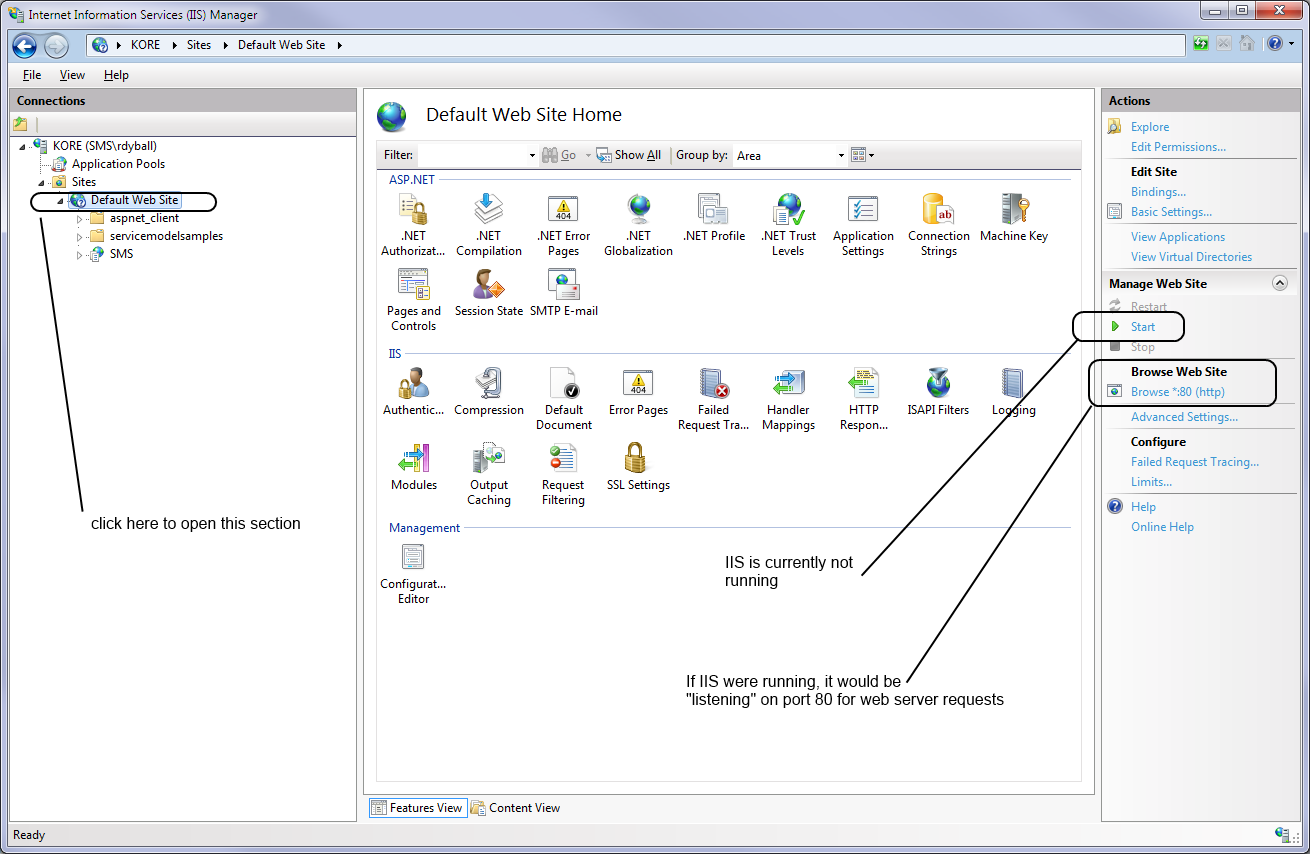The height and width of the screenshot is (854, 1310).
Task: Expand the SMS application tree node
Action: [x=80, y=254]
